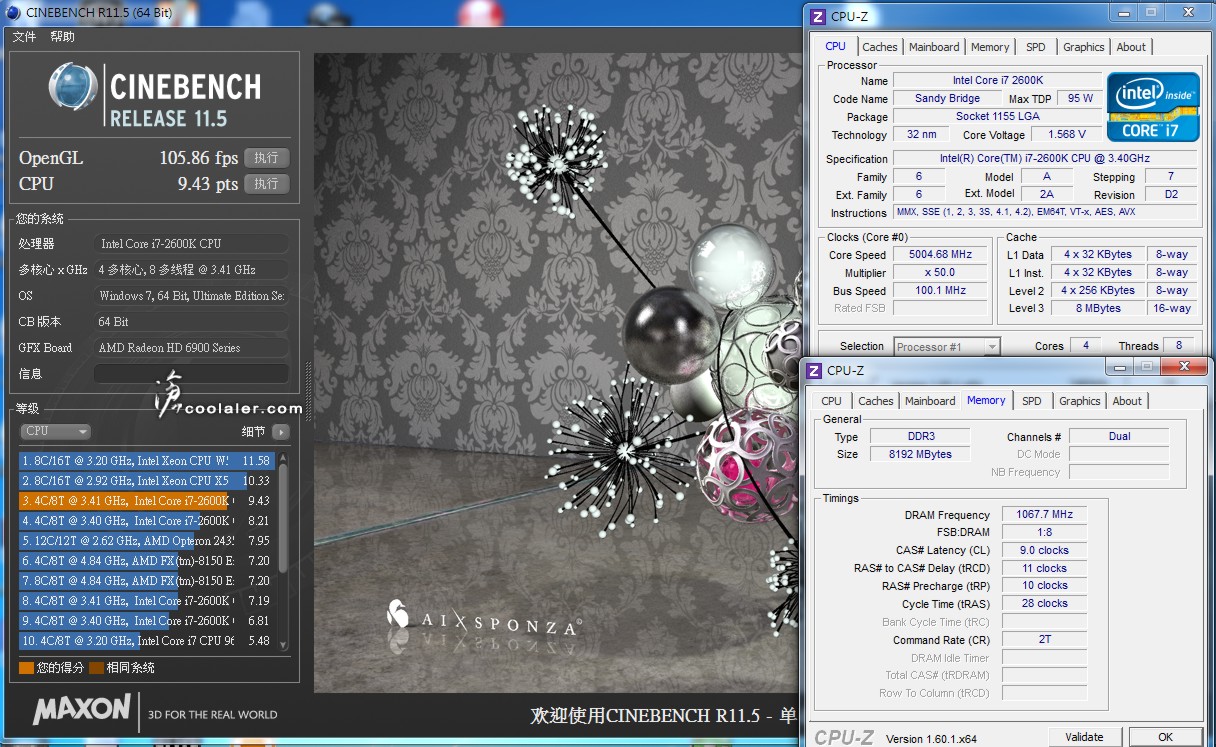Click the Cinebench sphere logo

pyautogui.click(x=73, y=86)
